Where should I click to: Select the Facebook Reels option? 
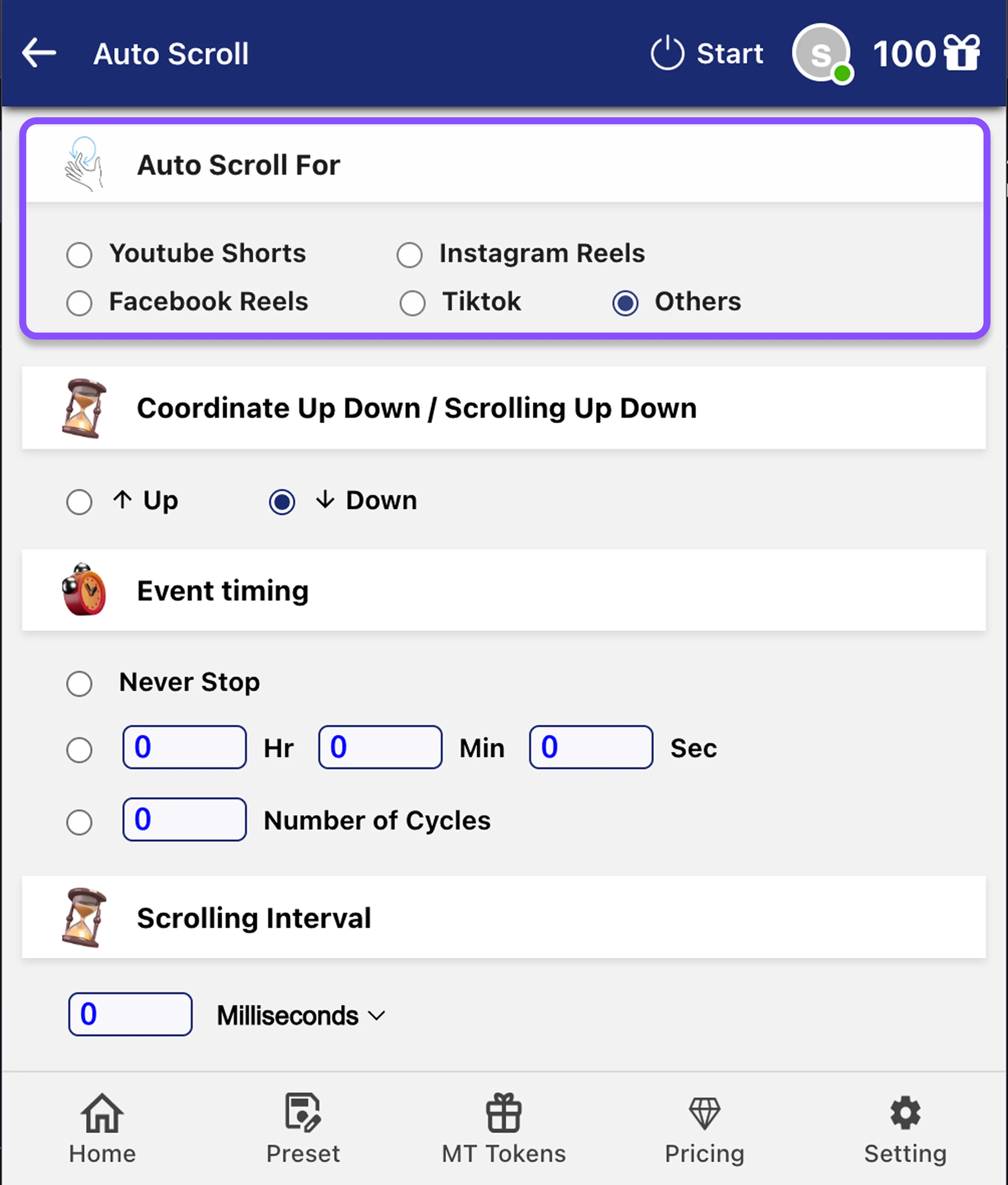[x=80, y=303]
